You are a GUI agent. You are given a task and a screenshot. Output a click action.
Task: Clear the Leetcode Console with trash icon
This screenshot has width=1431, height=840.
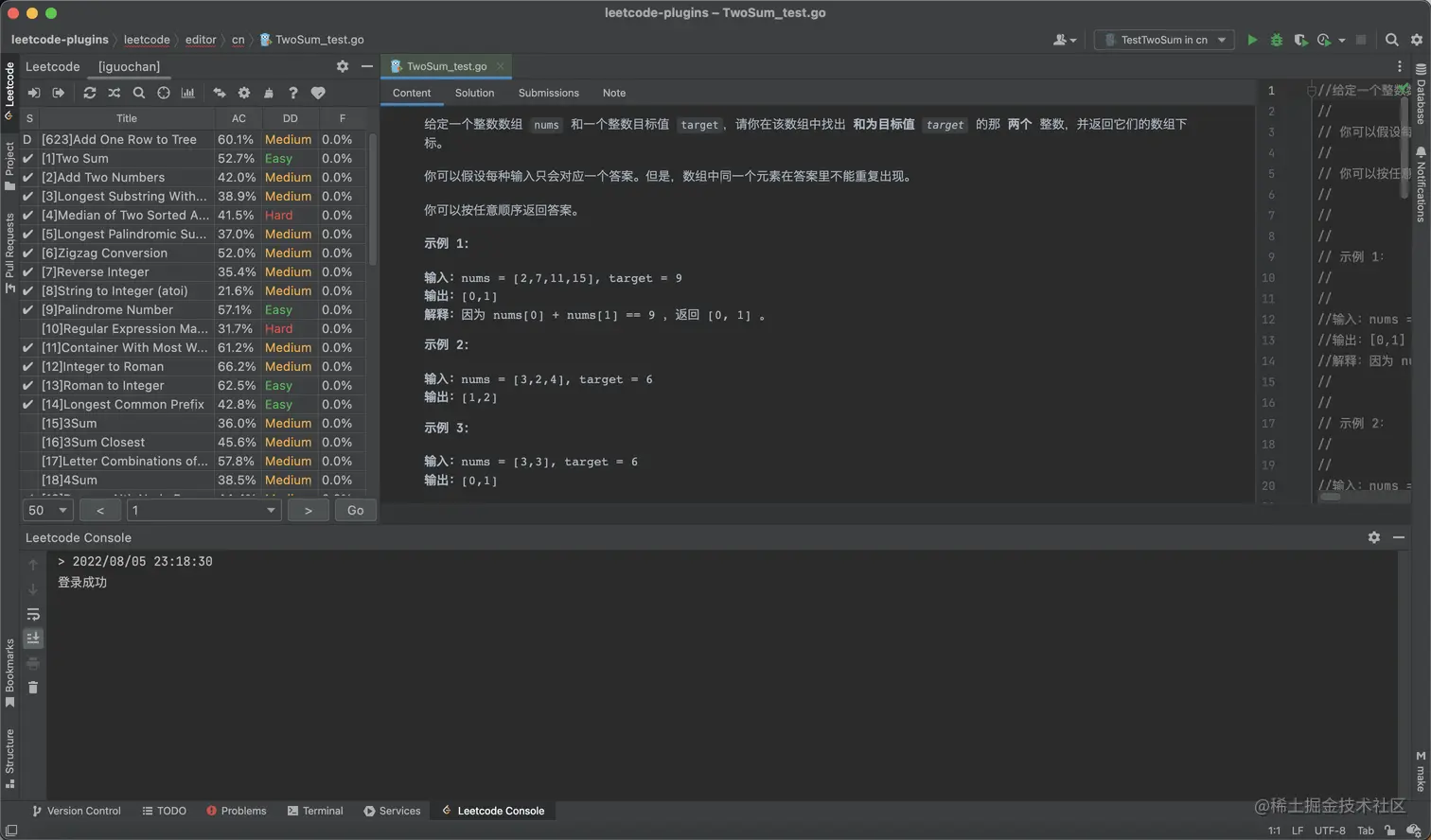(x=33, y=688)
